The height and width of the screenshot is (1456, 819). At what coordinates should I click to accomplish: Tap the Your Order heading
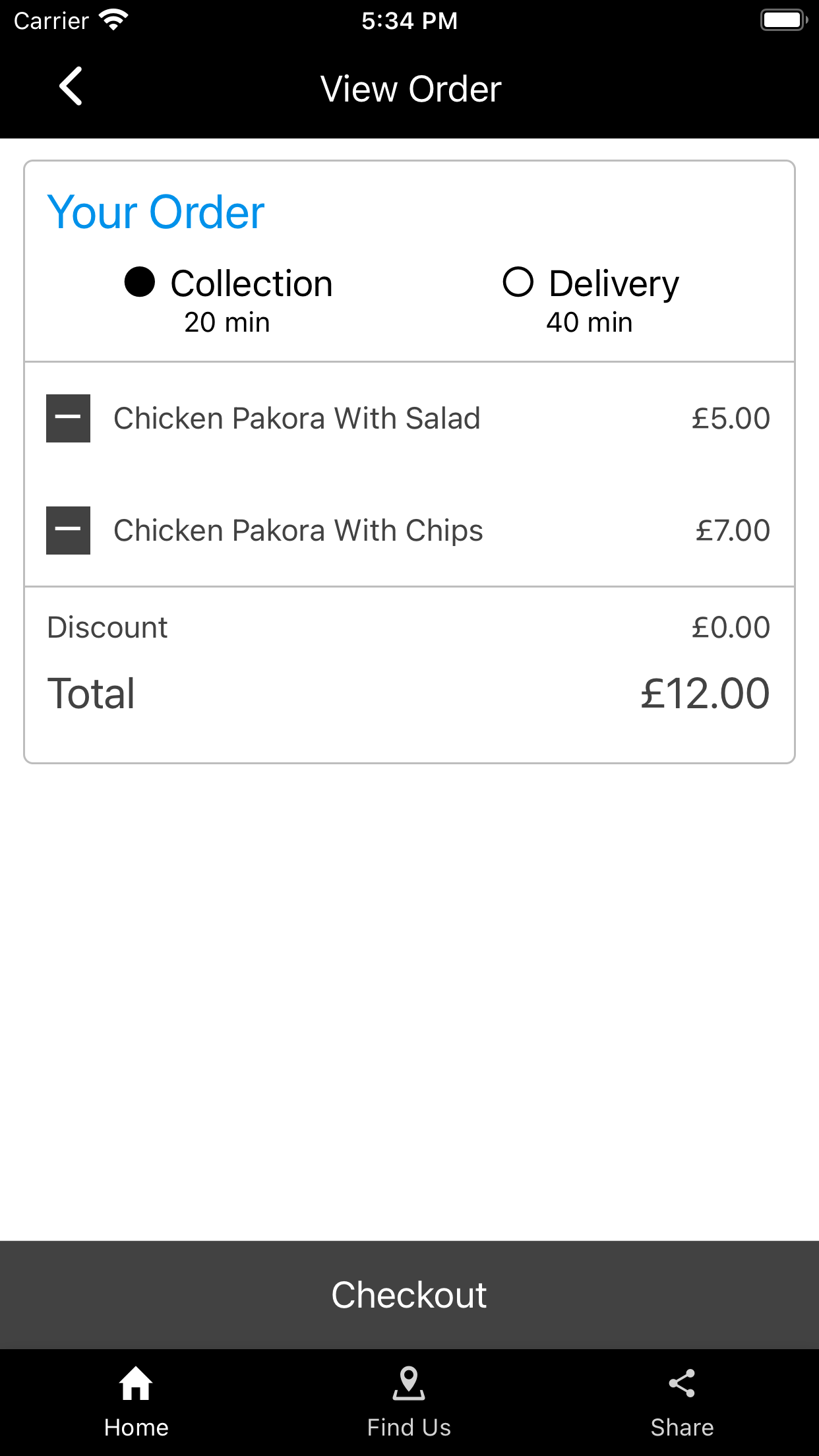[156, 212]
